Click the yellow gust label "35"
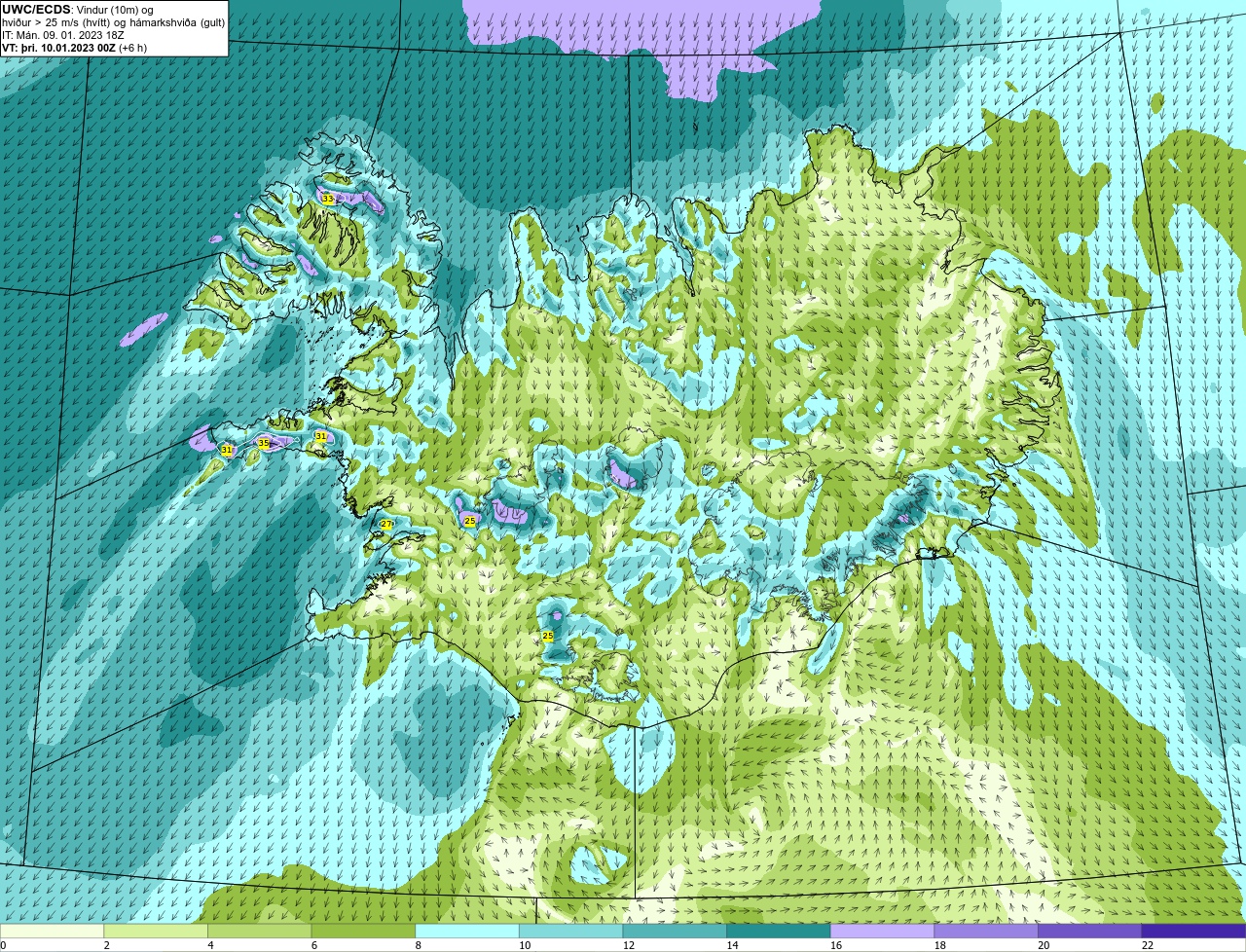This screenshot has height=952, width=1246. coord(263,443)
